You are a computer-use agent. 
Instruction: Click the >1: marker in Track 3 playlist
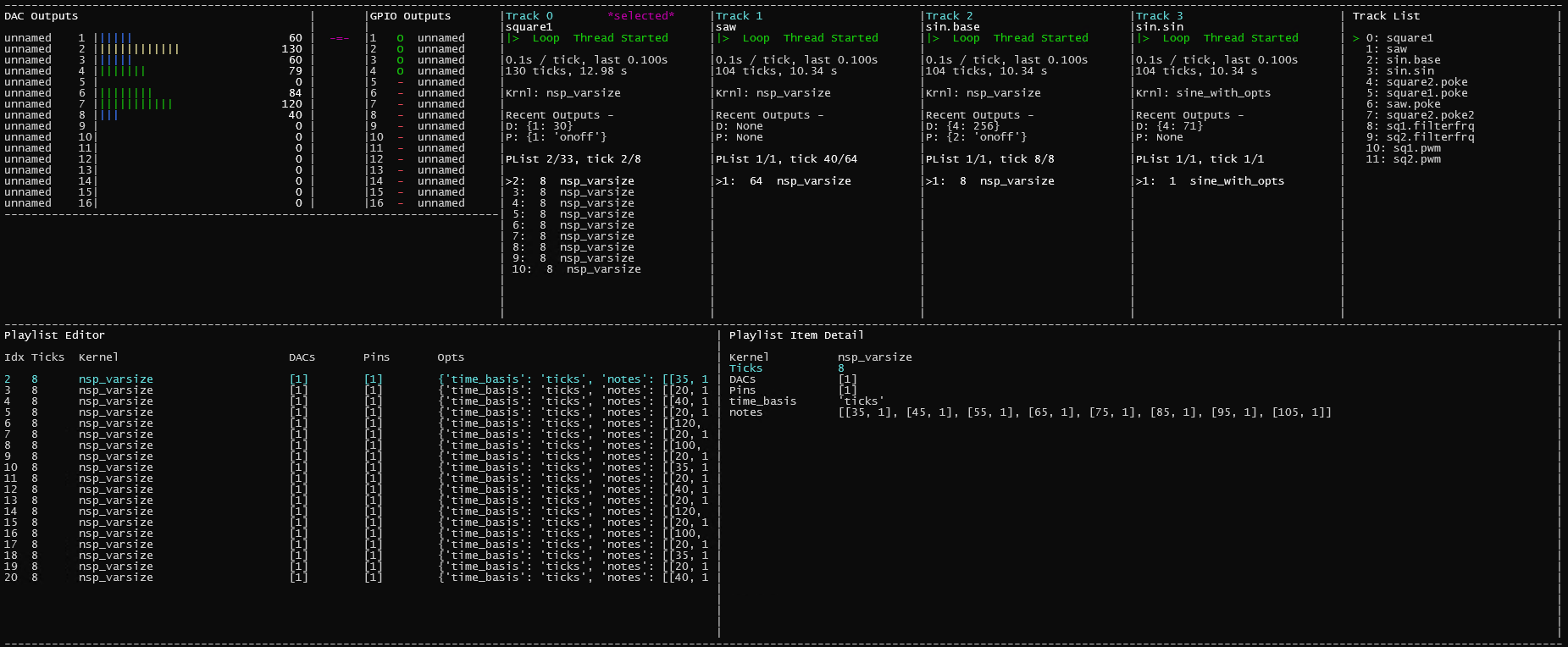[x=1145, y=181]
